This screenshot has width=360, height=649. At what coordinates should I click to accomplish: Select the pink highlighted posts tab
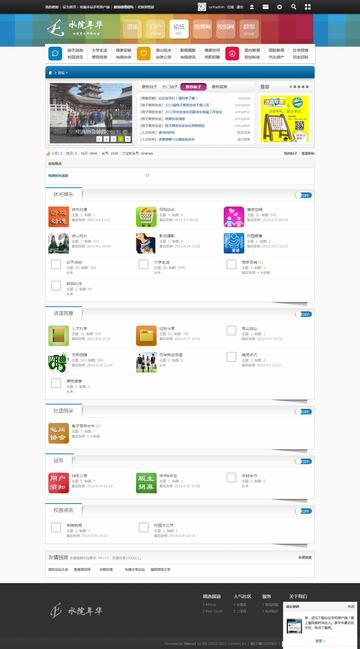point(193,87)
